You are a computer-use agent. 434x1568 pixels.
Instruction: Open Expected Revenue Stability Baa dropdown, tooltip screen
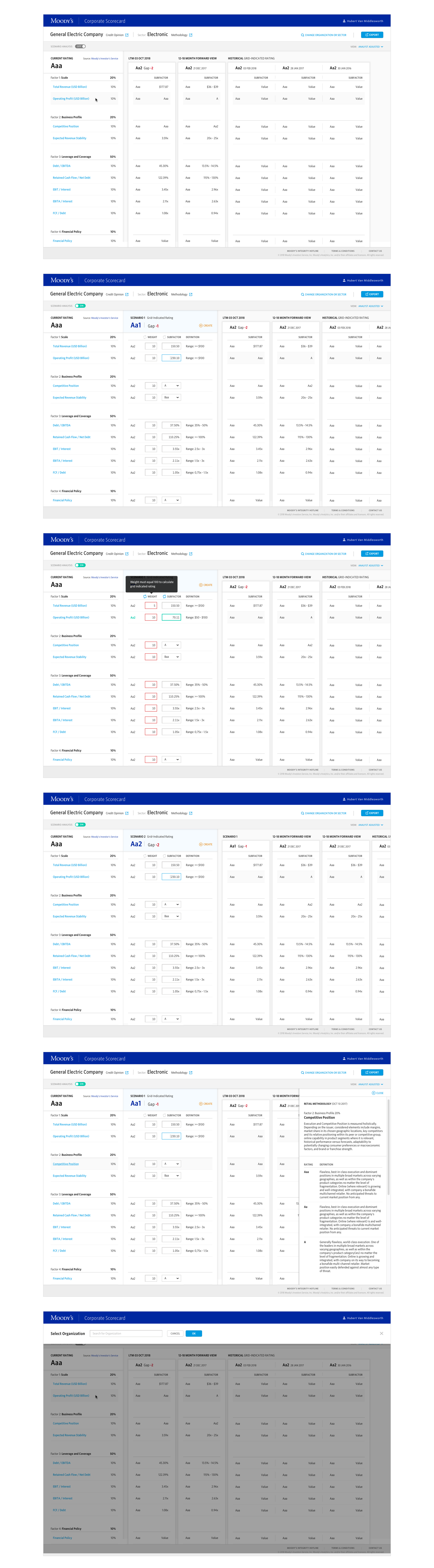pos(172,657)
